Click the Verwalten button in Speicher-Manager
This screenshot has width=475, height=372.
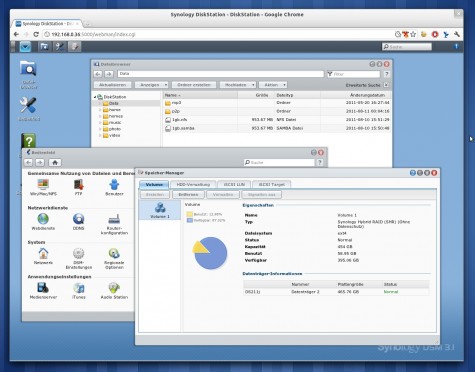click(223, 194)
